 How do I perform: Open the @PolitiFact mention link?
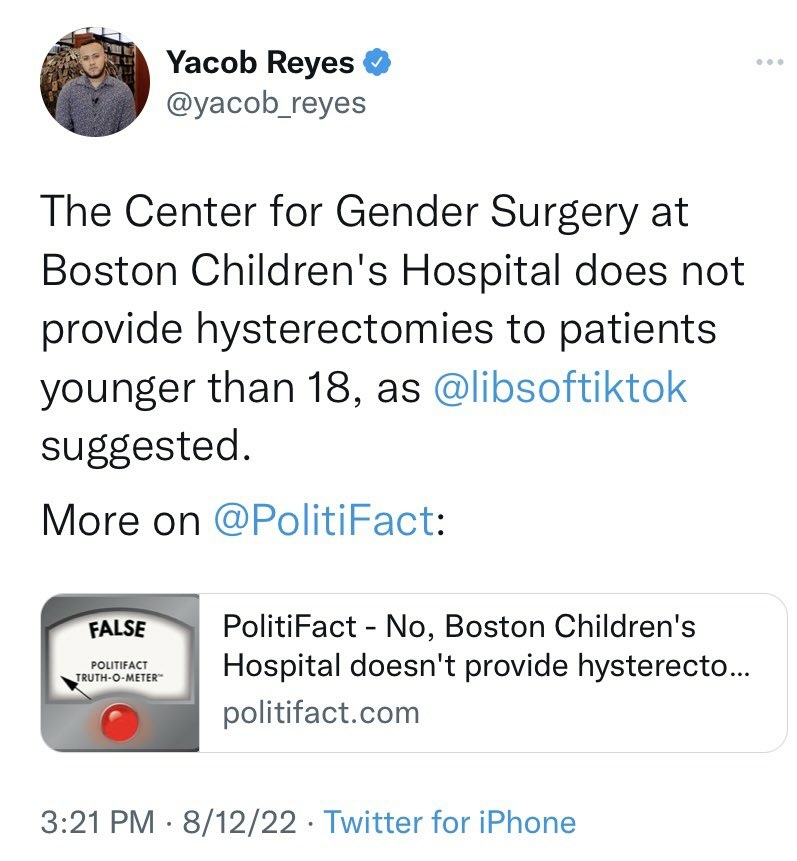[324, 520]
